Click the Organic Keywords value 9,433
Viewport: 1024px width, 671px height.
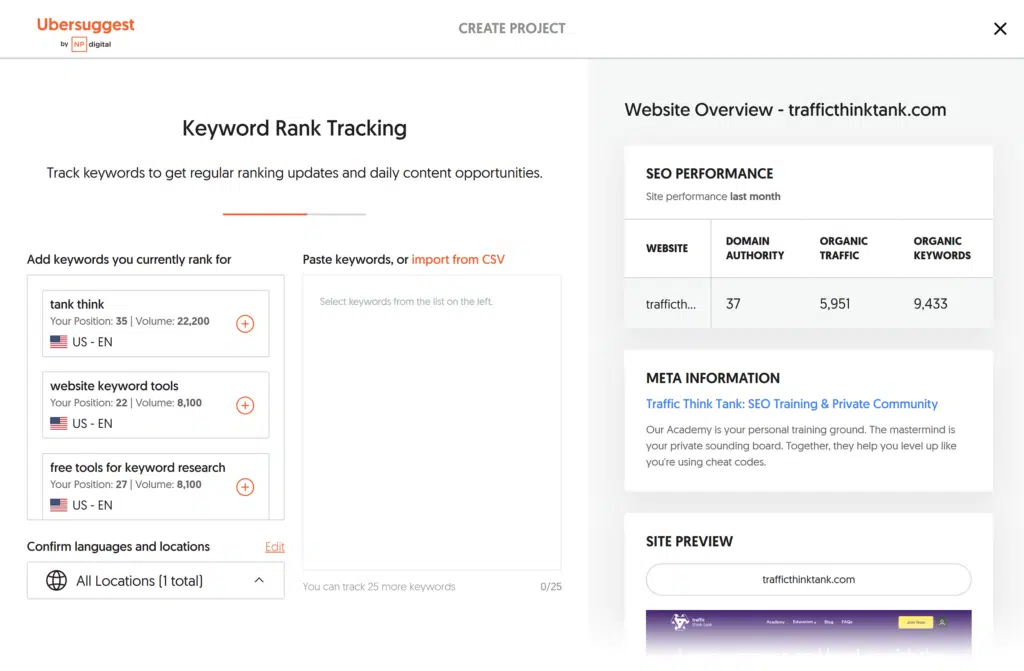(930, 303)
